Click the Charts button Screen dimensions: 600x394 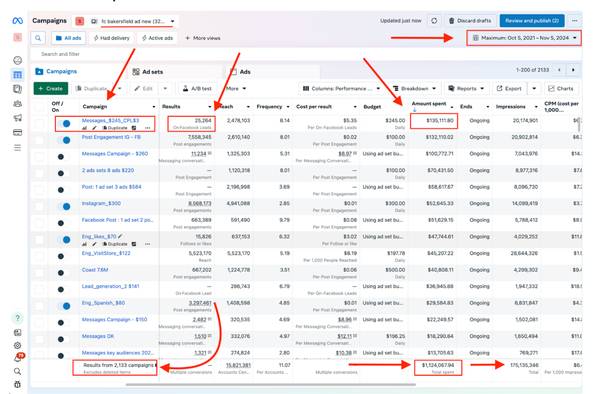561,89
